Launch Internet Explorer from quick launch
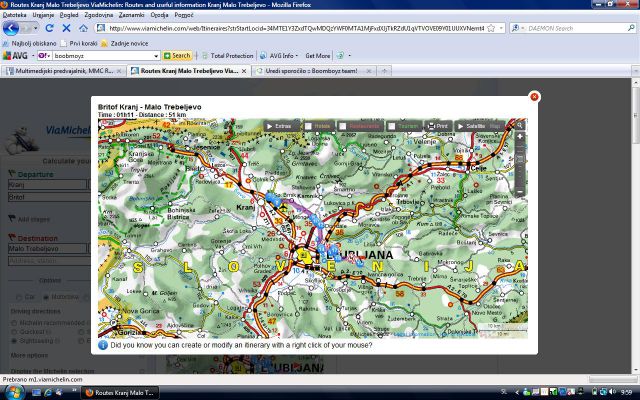 [x=48, y=392]
